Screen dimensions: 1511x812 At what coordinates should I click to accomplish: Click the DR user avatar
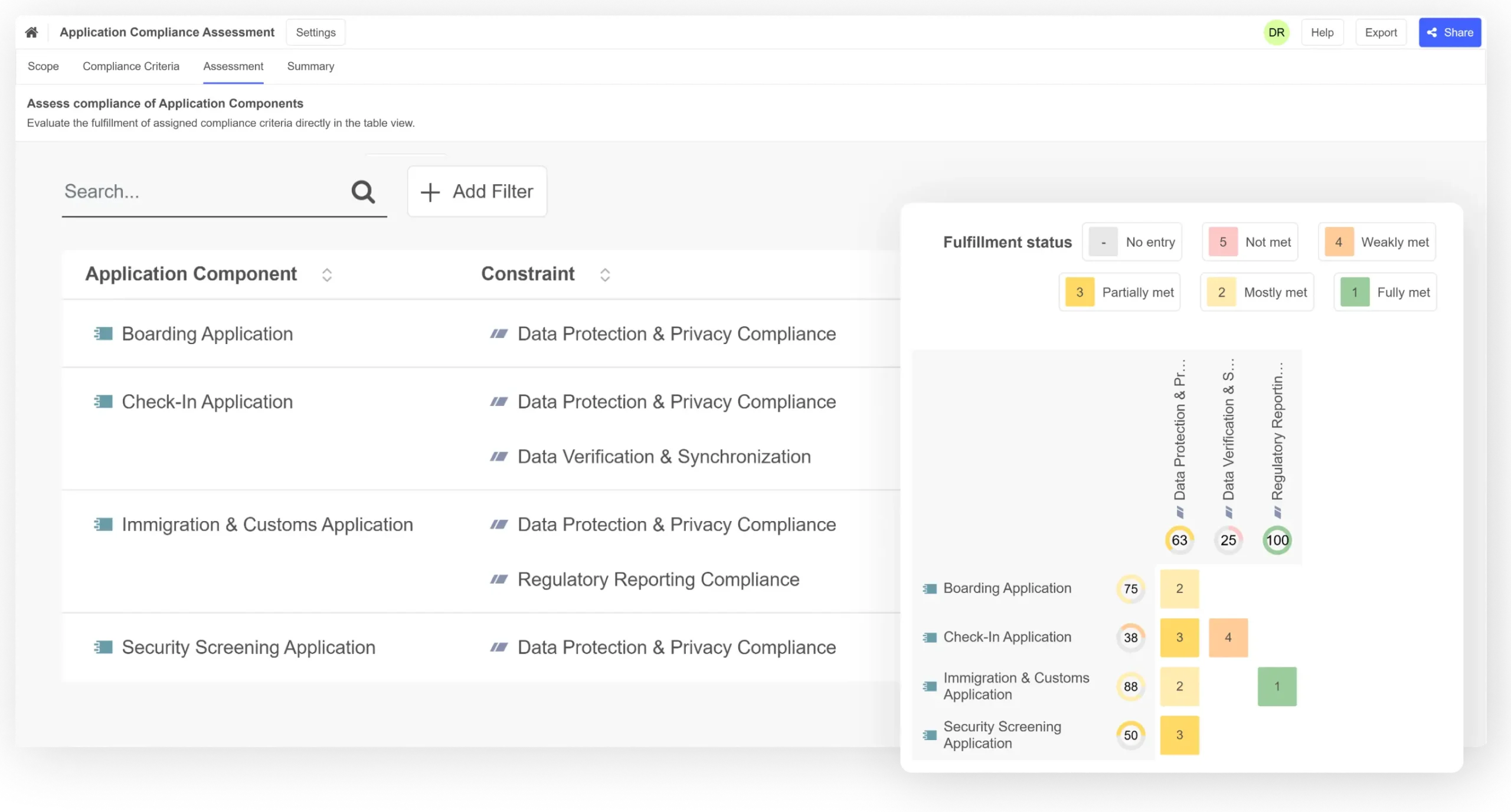click(1277, 32)
